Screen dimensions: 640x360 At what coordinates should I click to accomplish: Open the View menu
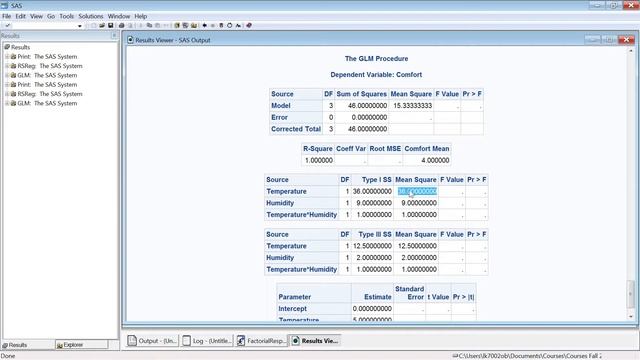36,16
